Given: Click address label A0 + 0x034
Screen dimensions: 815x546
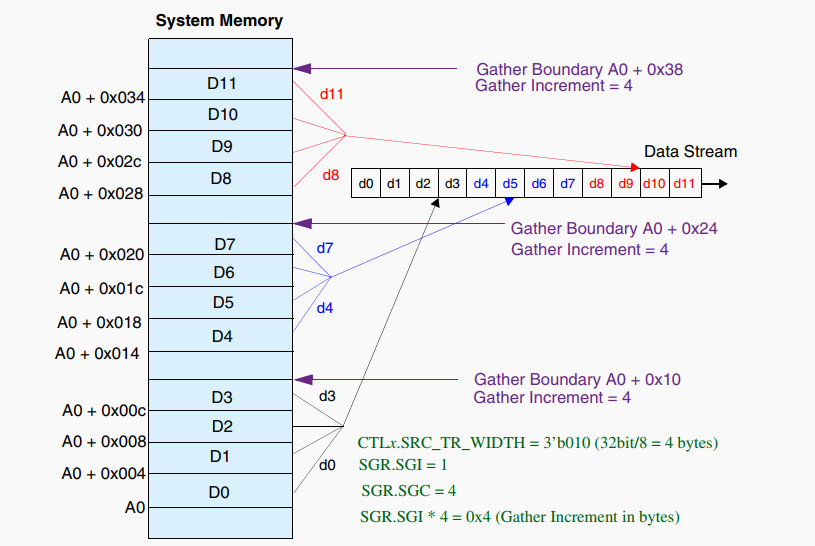Looking at the screenshot, I should 102,98.
